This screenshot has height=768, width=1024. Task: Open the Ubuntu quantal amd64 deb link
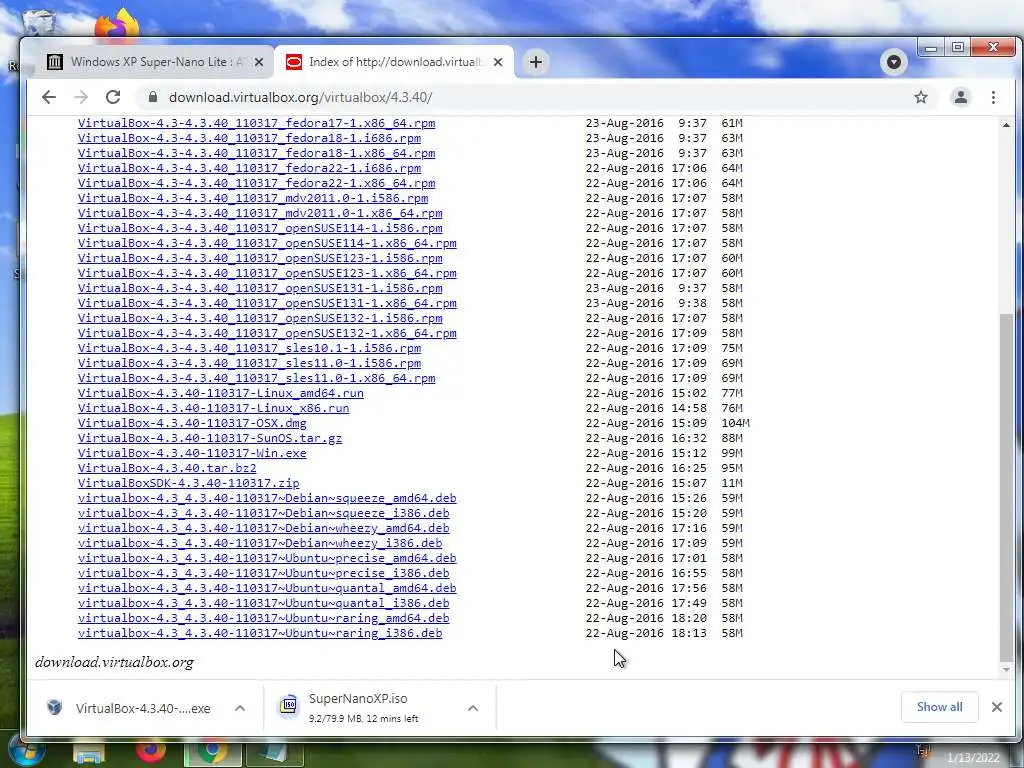click(267, 588)
